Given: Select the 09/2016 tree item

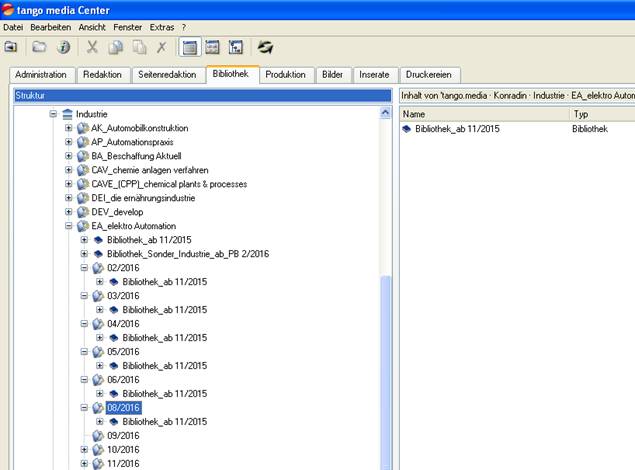Looking at the screenshot, I should (x=123, y=436).
